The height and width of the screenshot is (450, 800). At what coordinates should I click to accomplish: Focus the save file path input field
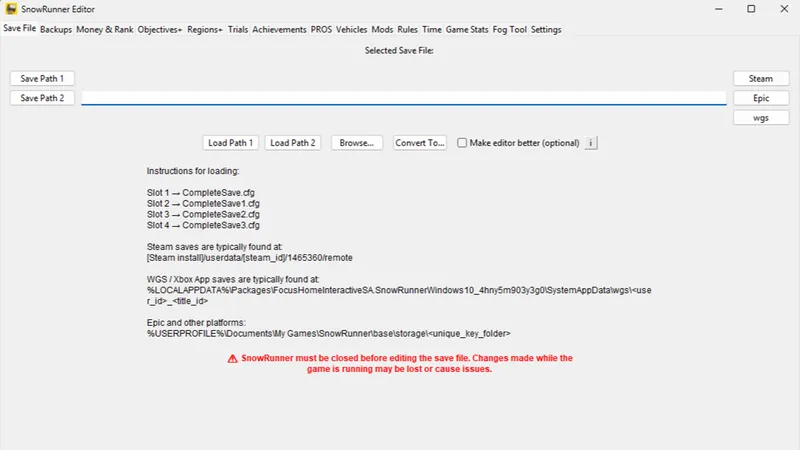(404, 98)
